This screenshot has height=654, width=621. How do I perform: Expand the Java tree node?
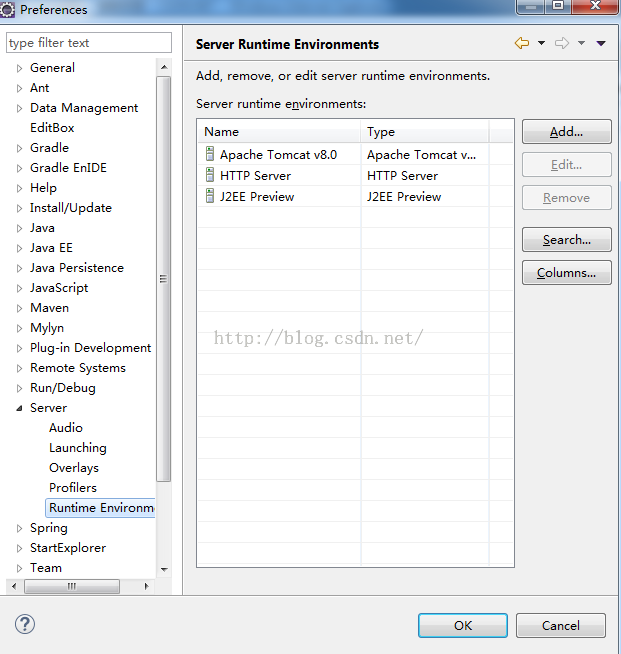tap(19, 228)
